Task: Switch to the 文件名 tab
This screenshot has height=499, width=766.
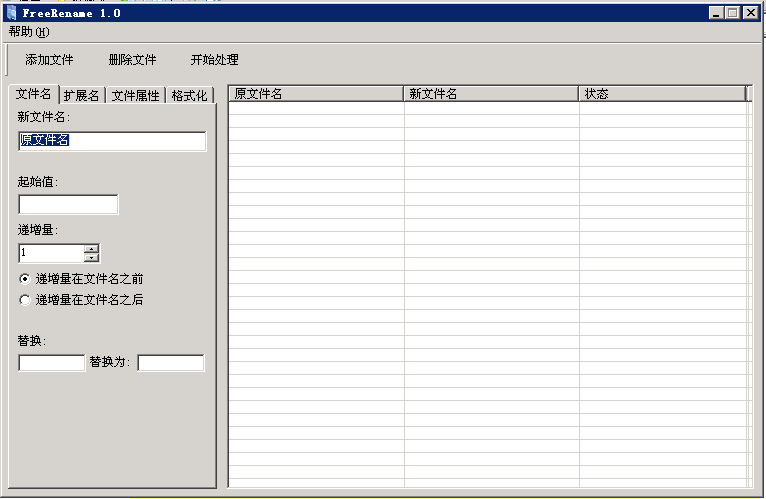Action: click(33, 94)
